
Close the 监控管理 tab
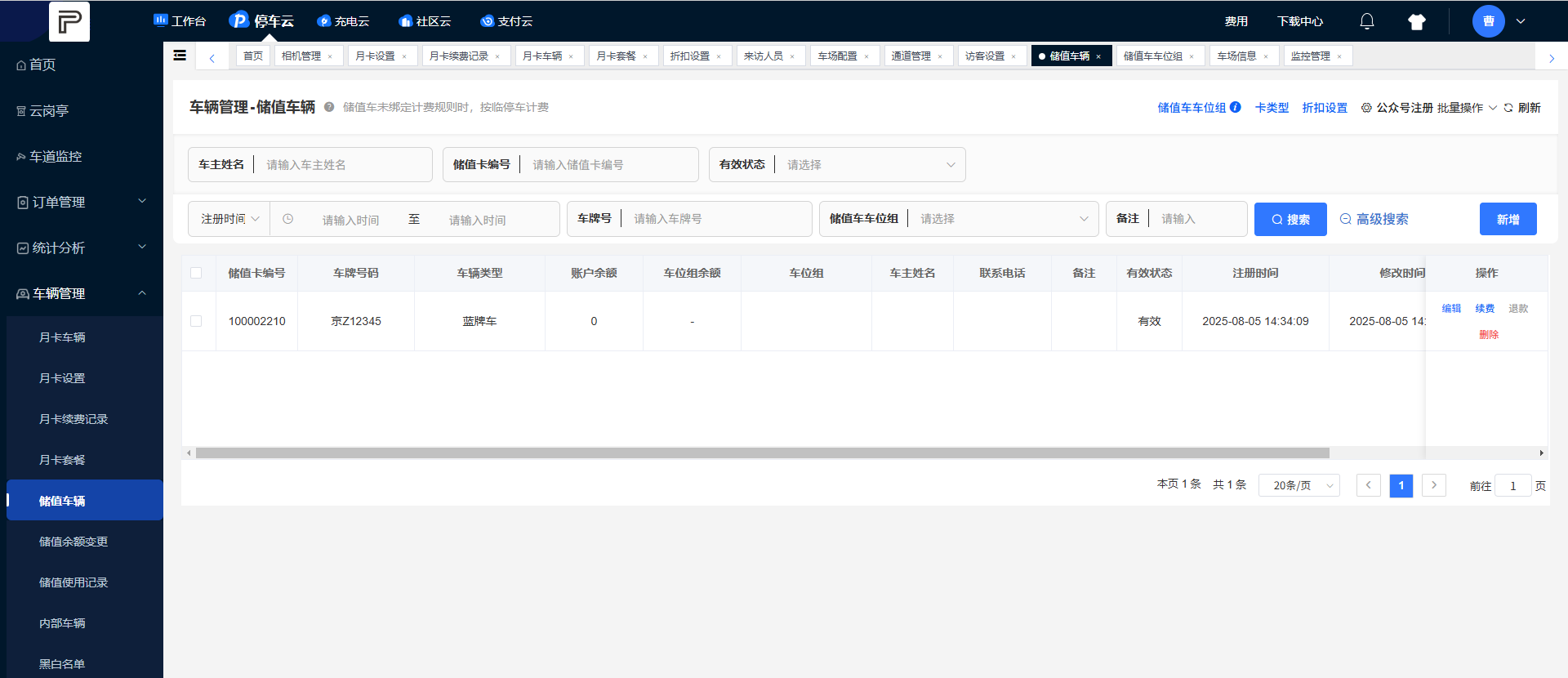1339,56
